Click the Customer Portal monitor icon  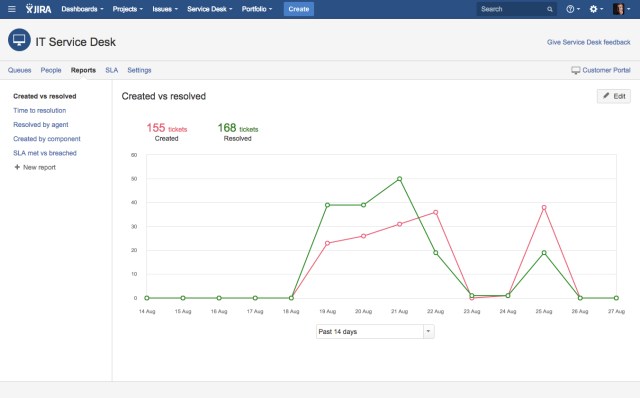tap(576, 70)
